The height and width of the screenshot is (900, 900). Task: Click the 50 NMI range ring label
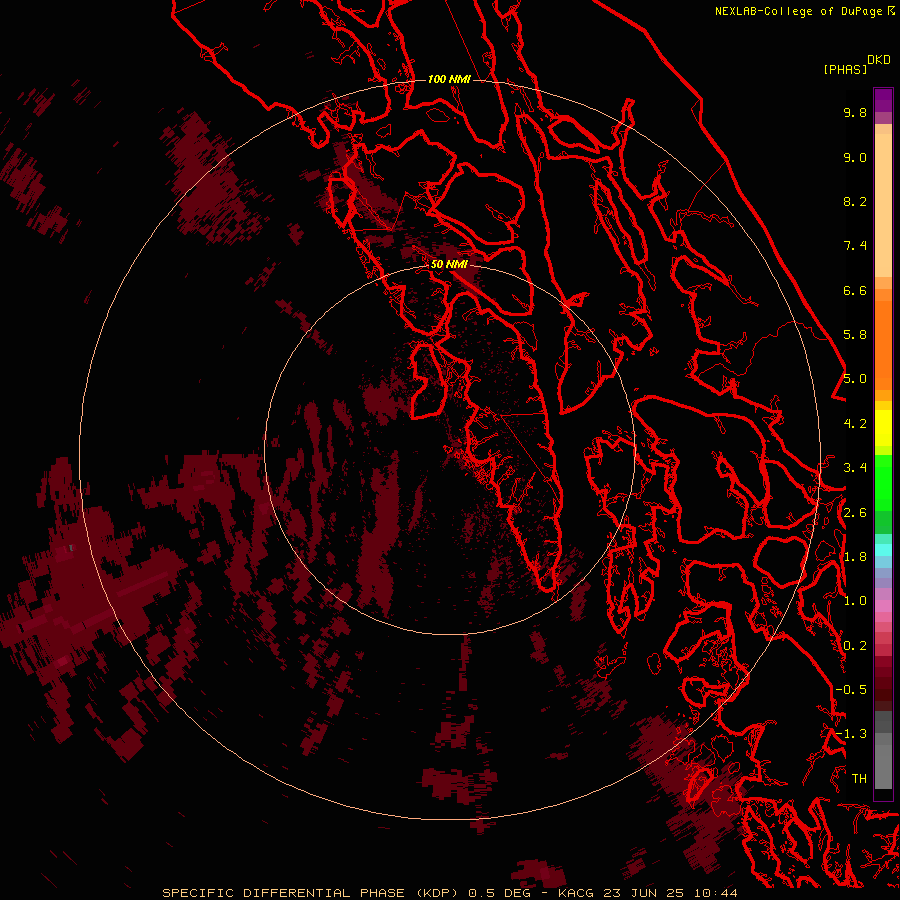coord(449,264)
